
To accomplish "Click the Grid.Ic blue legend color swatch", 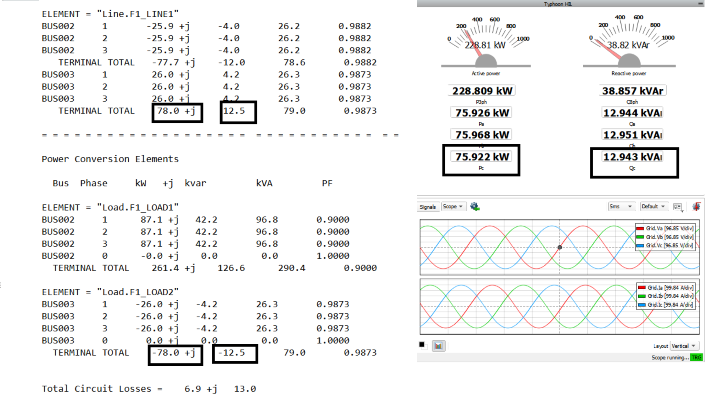I will tap(639, 302).
